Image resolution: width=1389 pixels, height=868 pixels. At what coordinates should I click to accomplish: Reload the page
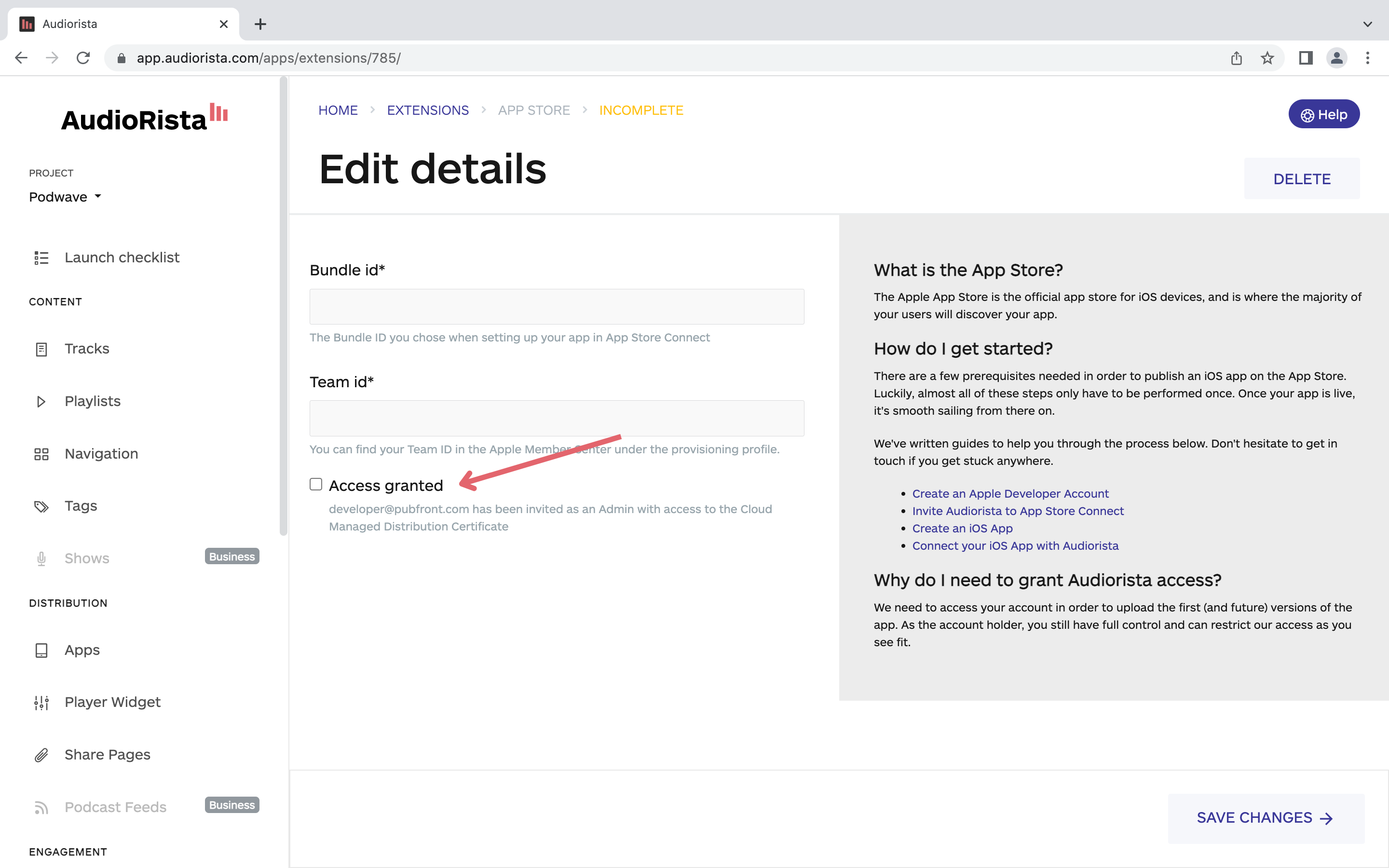(x=83, y=58)
